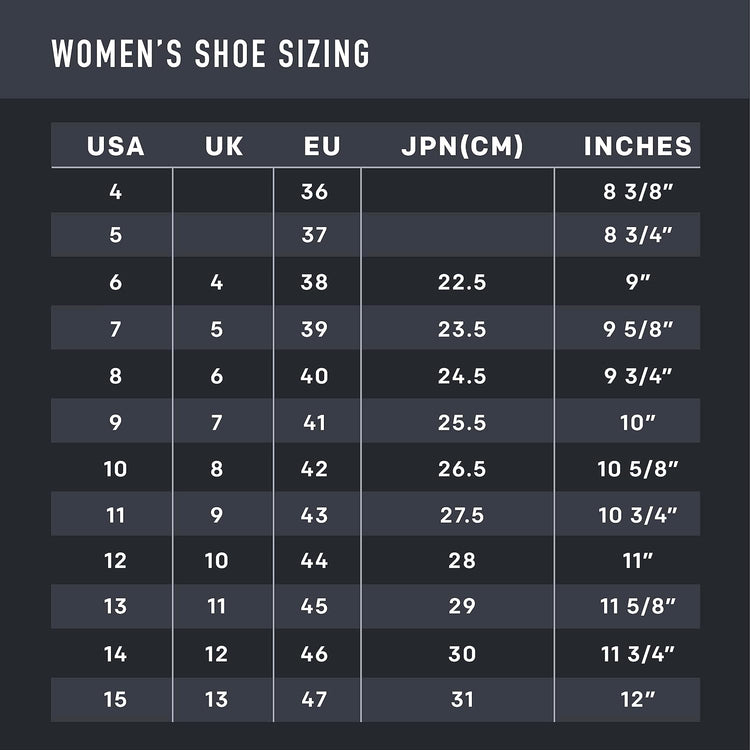The image size is (750, 750).
Task: Select the USA column header
Action: point(115,146)
